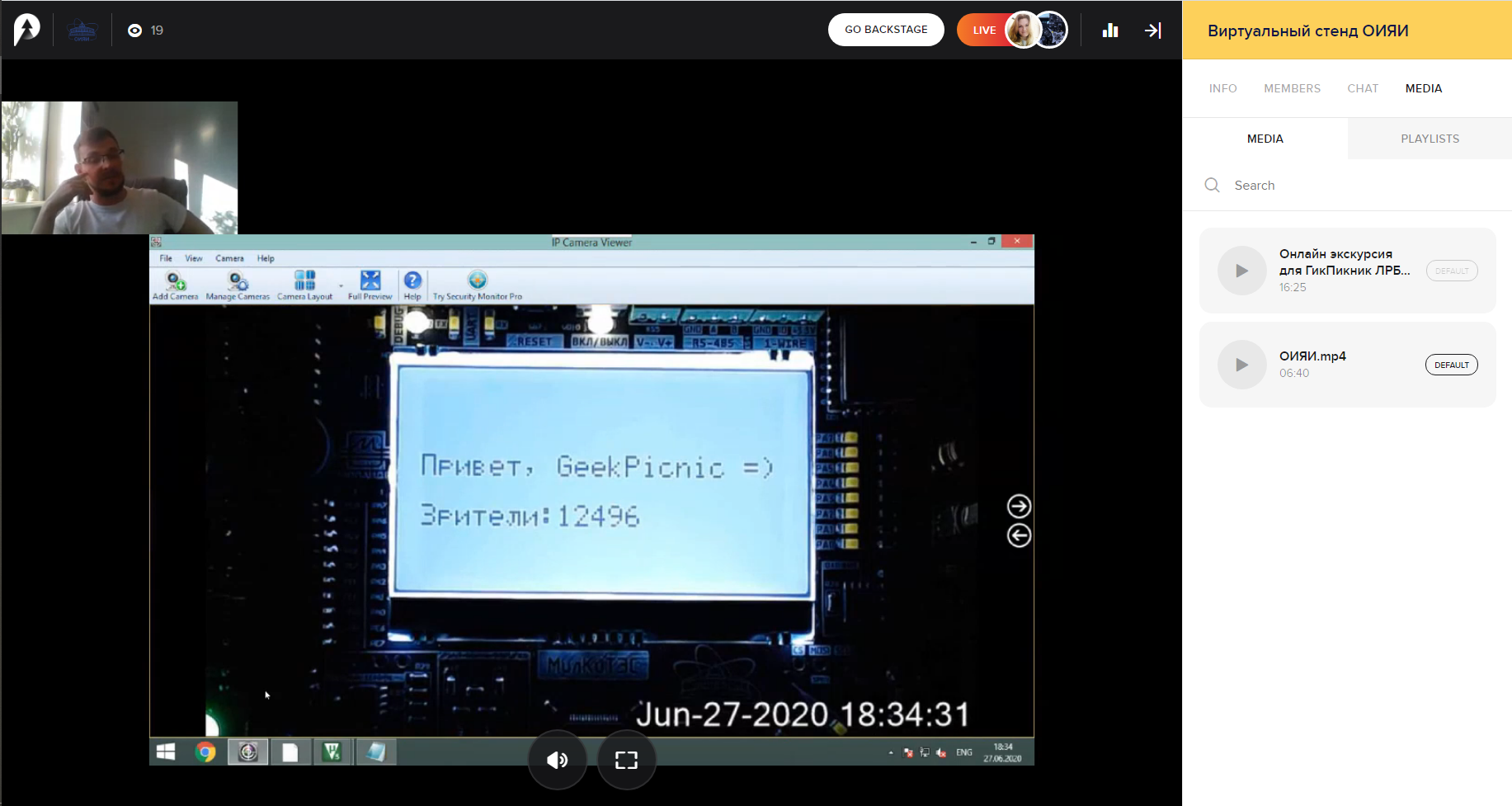Enter fullscreen mode for the video

(626, 760)
